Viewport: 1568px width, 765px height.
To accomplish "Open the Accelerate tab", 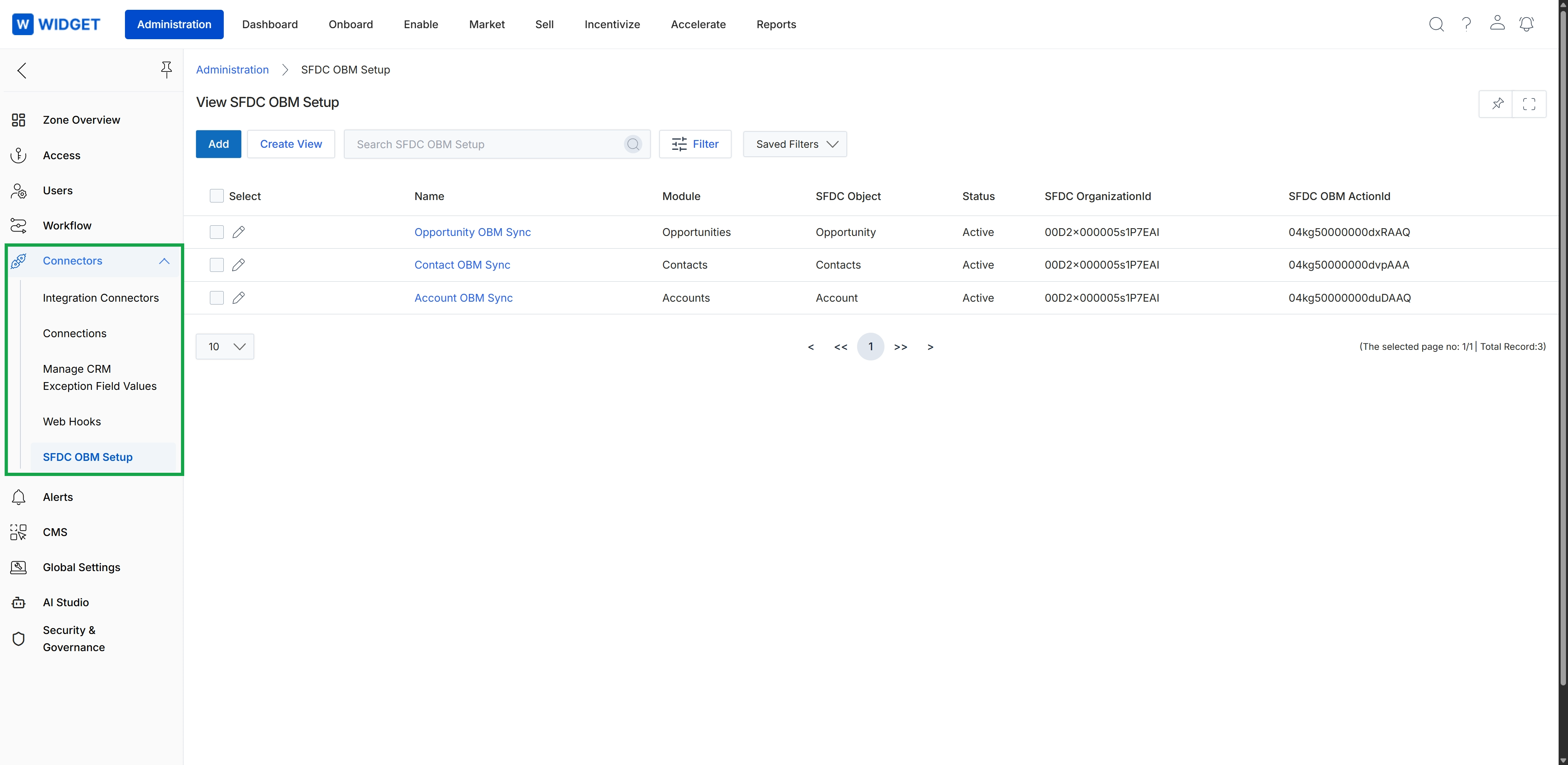I will click(698, 24).
